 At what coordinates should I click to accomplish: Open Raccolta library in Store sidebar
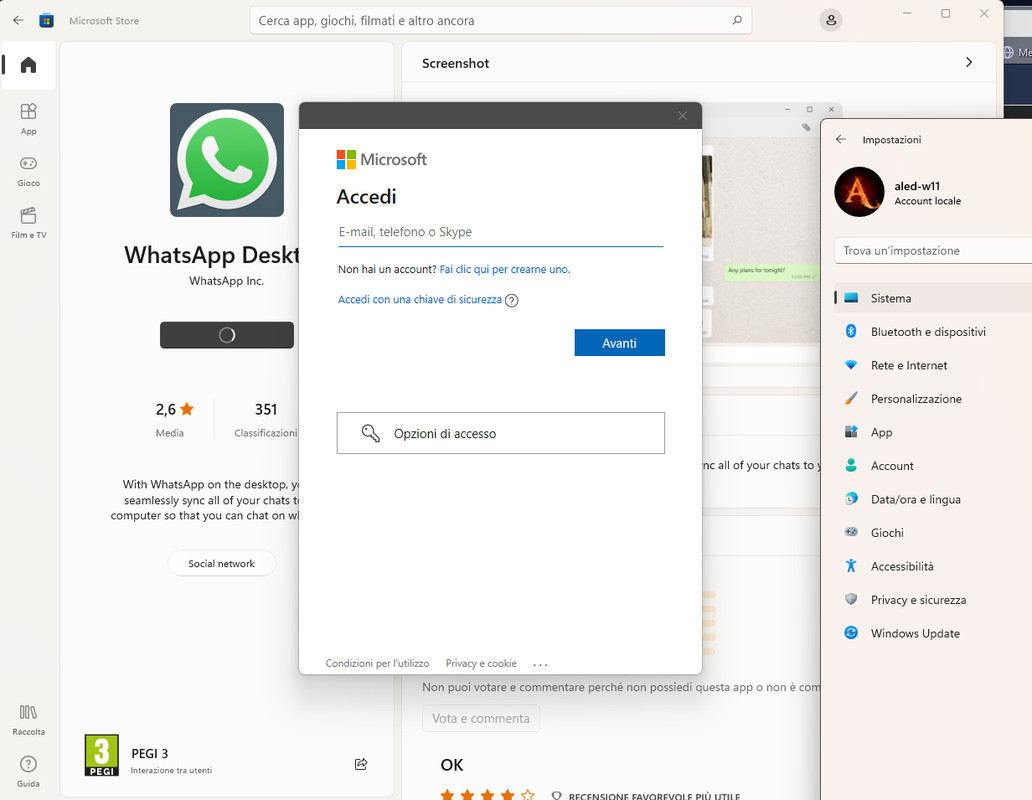tap(28, 720)
